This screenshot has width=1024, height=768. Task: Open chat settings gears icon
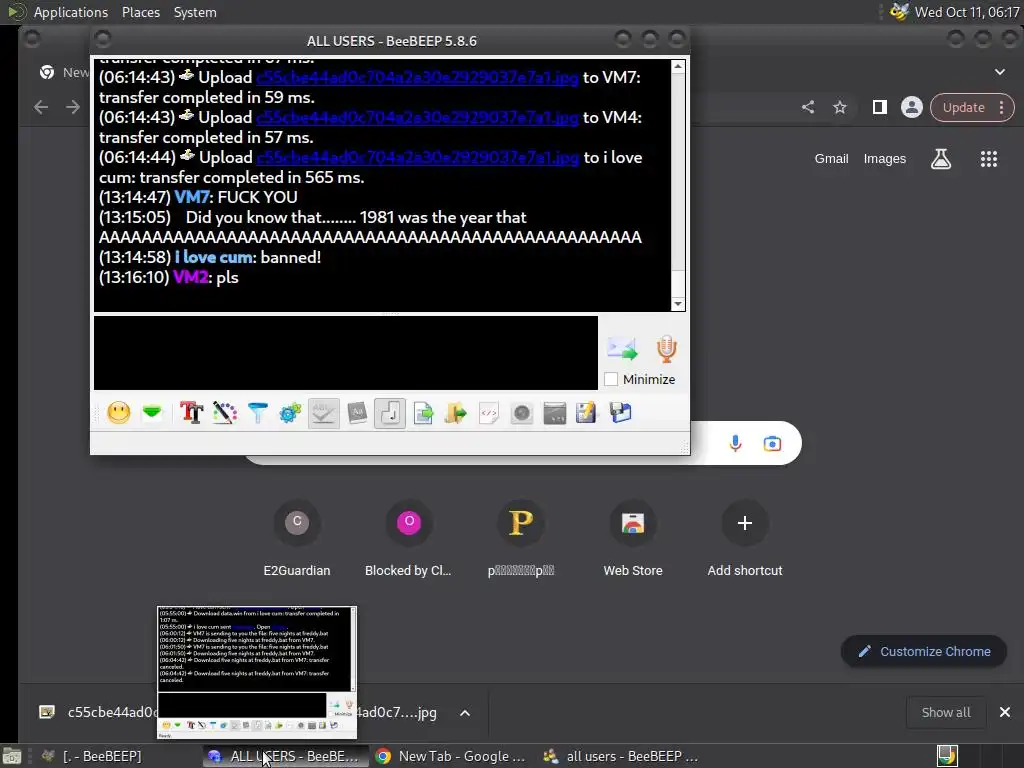[291, 413]
